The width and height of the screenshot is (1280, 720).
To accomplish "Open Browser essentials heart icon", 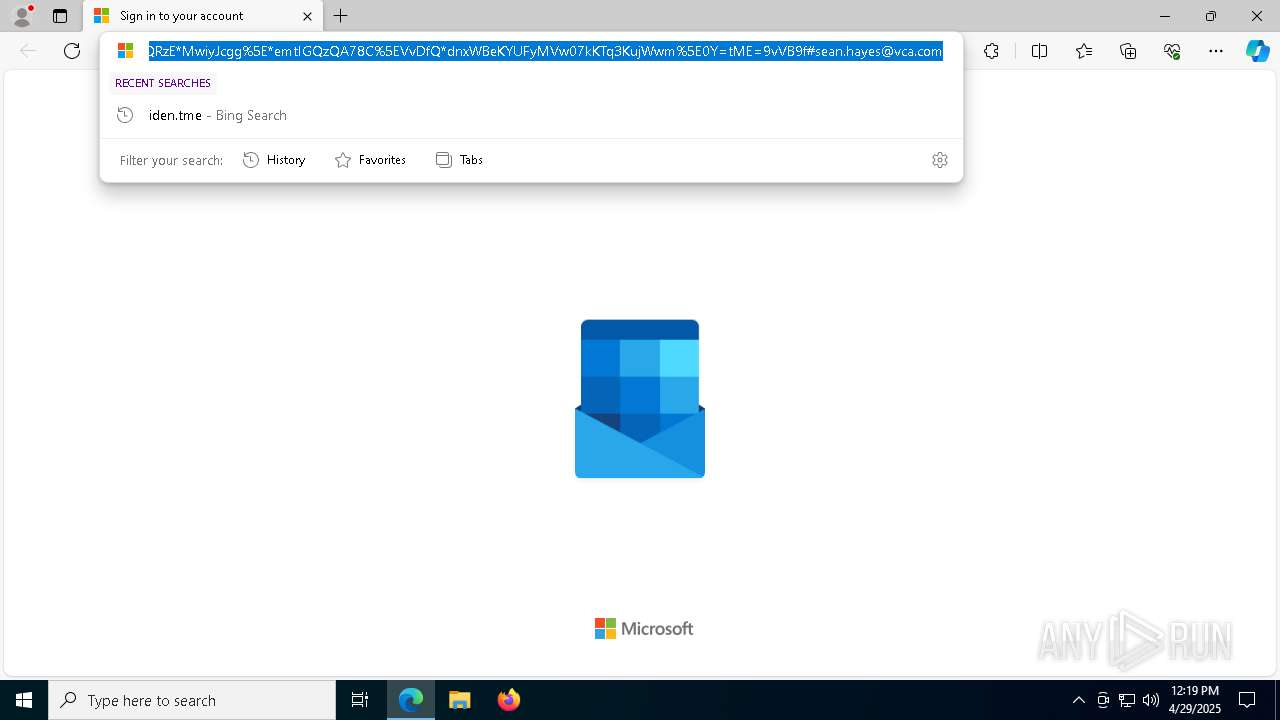I will 1172,51.
